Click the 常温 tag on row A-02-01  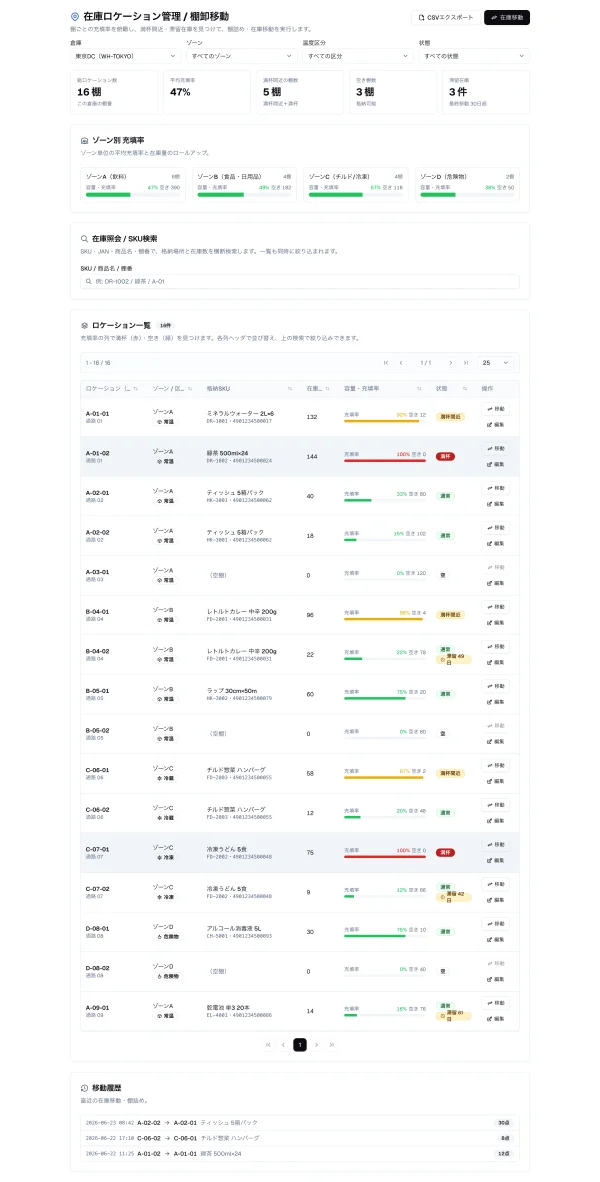165,501
